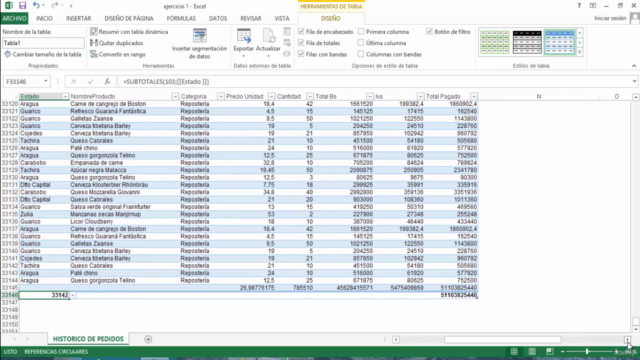This screenshot has width=640, height=360.
Task: Toggle Fila de totales checkbox
Action: coord(301,43)
